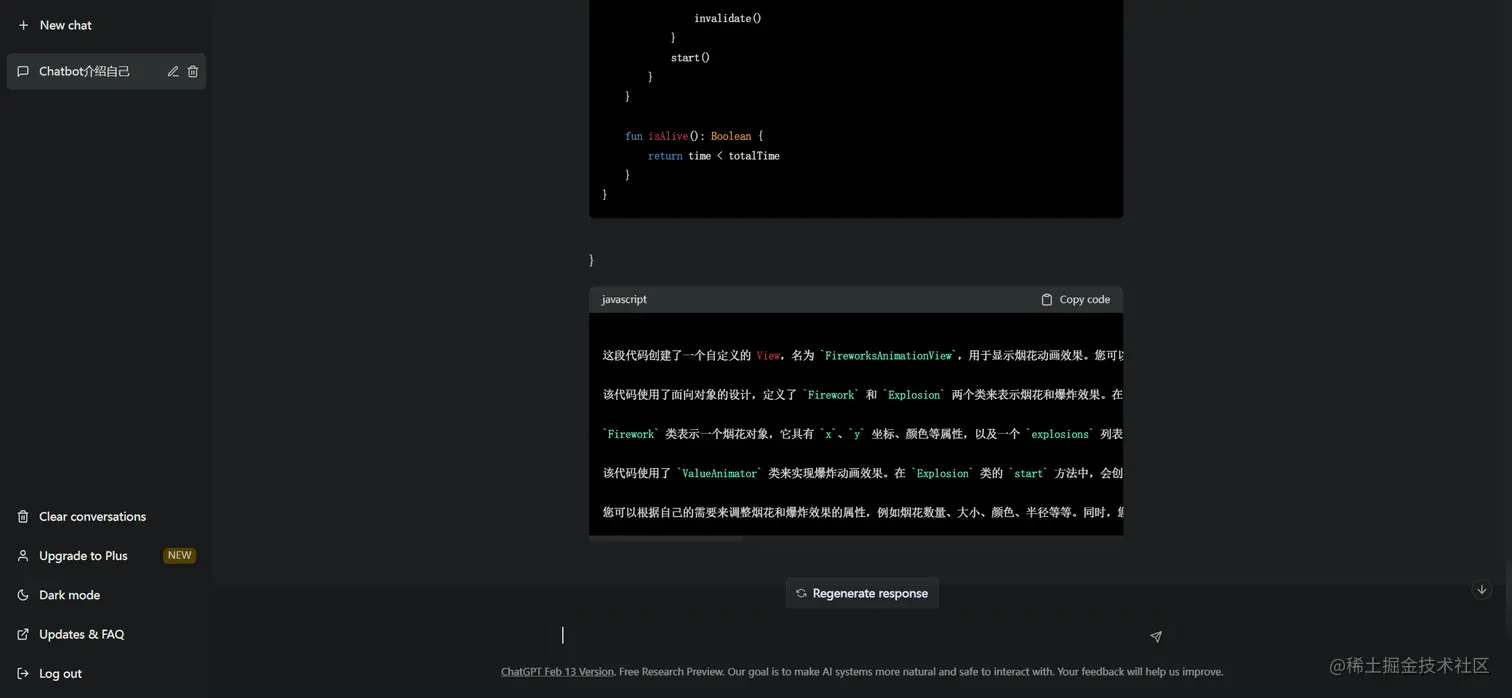Click the code line 'fun isAlive(): Boolean {'
The image size is (1512, 698).
click(x=694, y=136)
